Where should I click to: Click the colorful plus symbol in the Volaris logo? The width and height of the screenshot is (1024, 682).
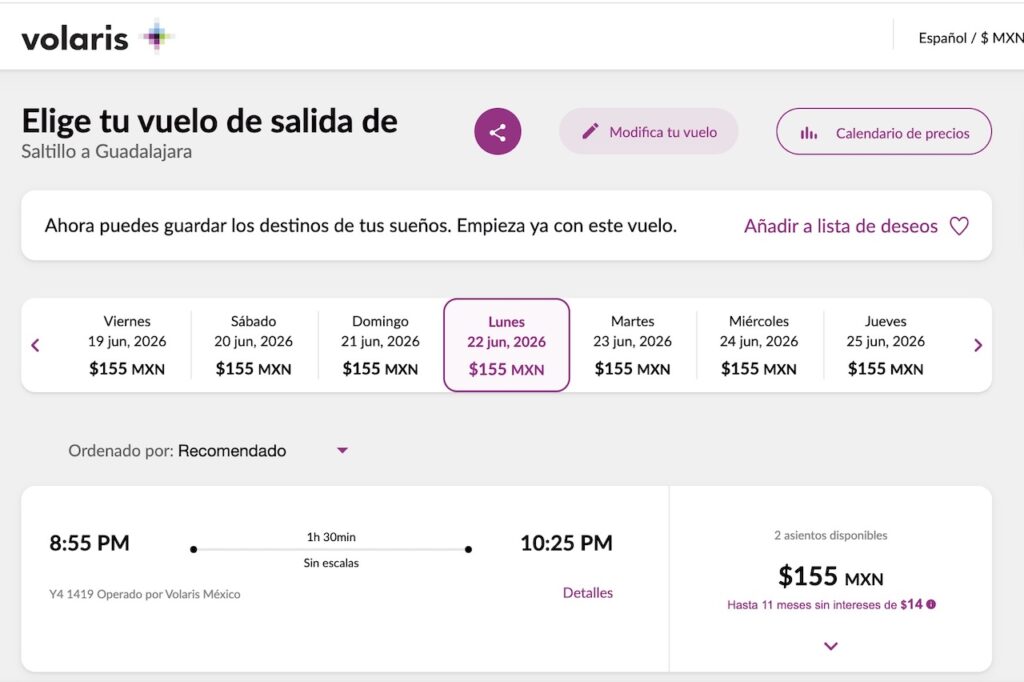(x=155, y=35)
